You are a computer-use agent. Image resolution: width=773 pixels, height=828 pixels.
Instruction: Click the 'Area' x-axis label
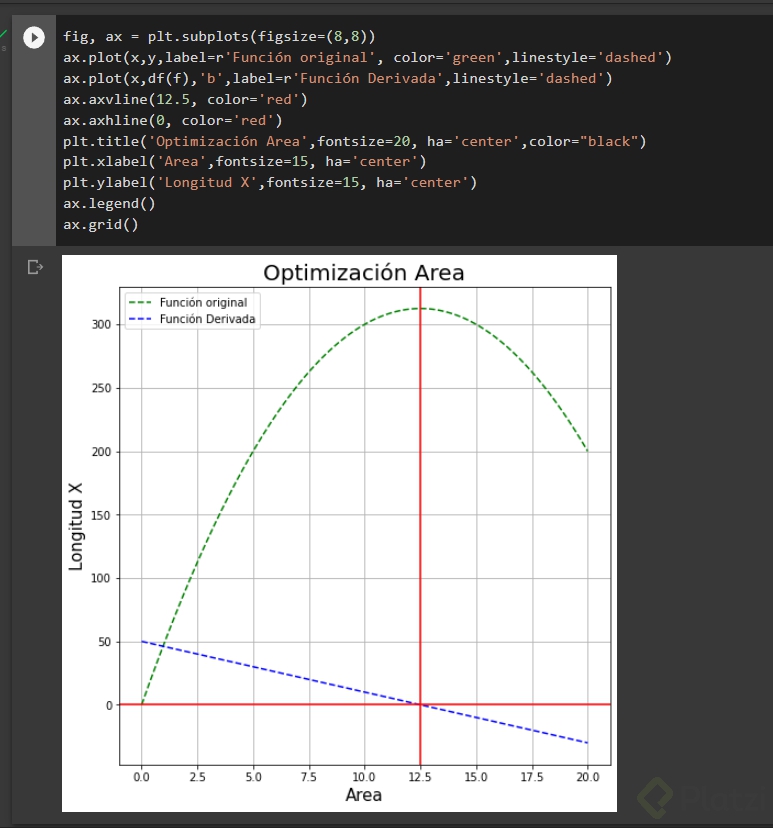(364, 795)
